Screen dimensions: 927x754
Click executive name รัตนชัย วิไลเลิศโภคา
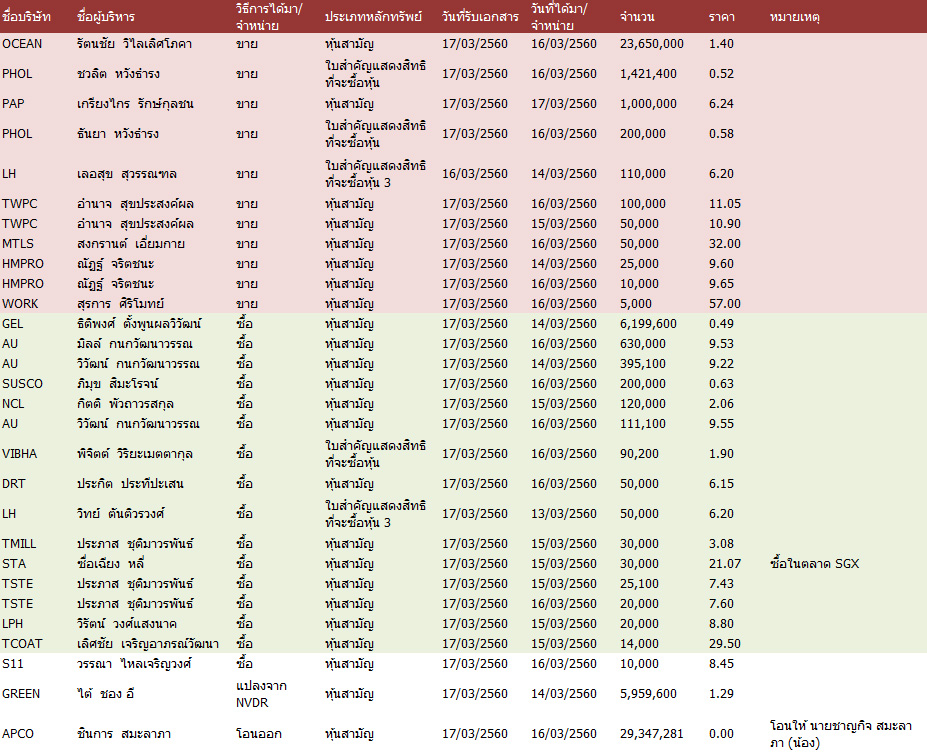pyautogui.click(x=134, y=44)
